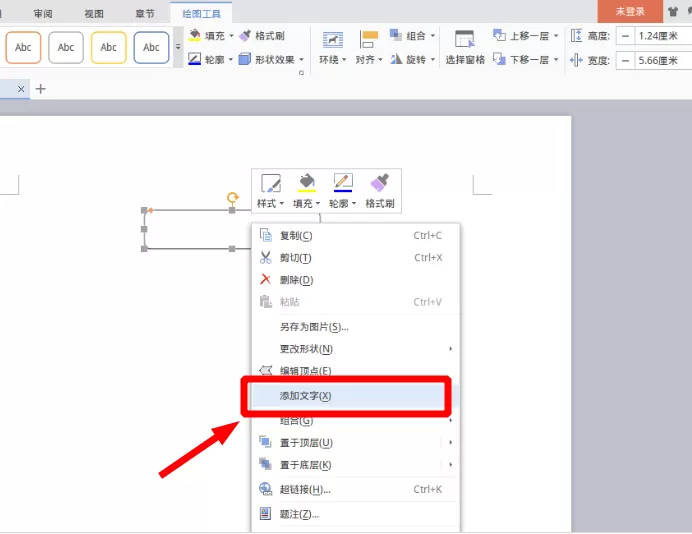
Task: Decrease the width with the minus stepper
Action: point(625,60)
